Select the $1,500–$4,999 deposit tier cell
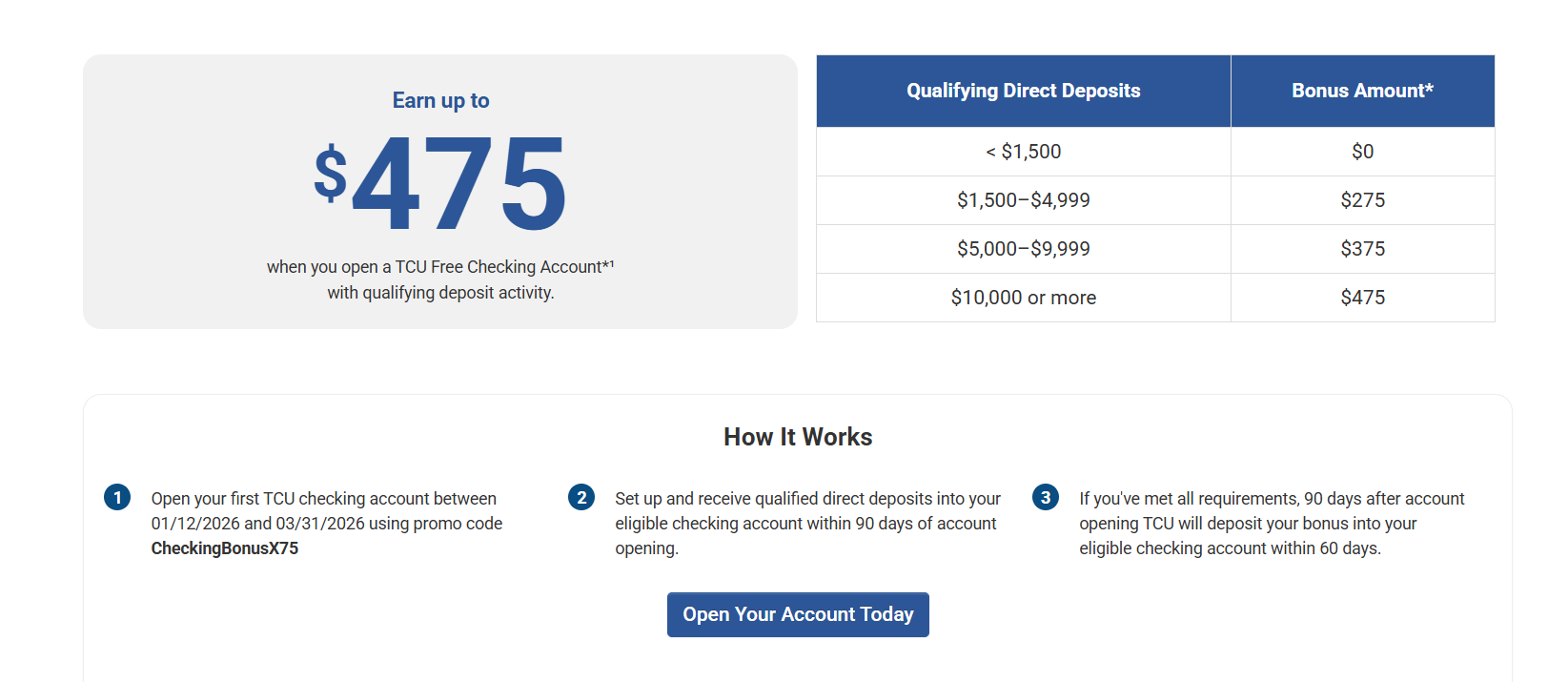Screen dimensions: 1568x682 click(1023, 200)
